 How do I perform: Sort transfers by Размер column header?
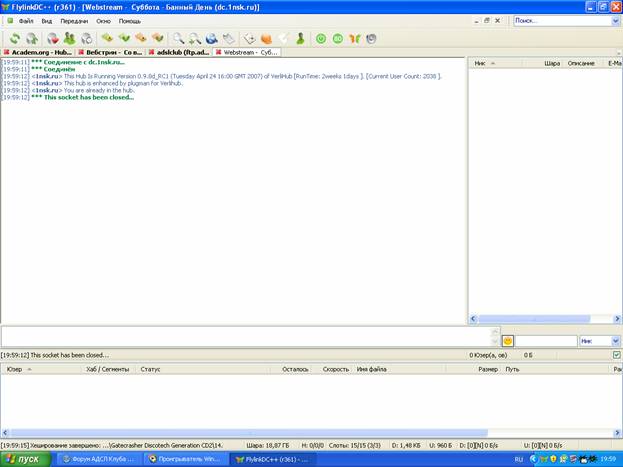473,369
